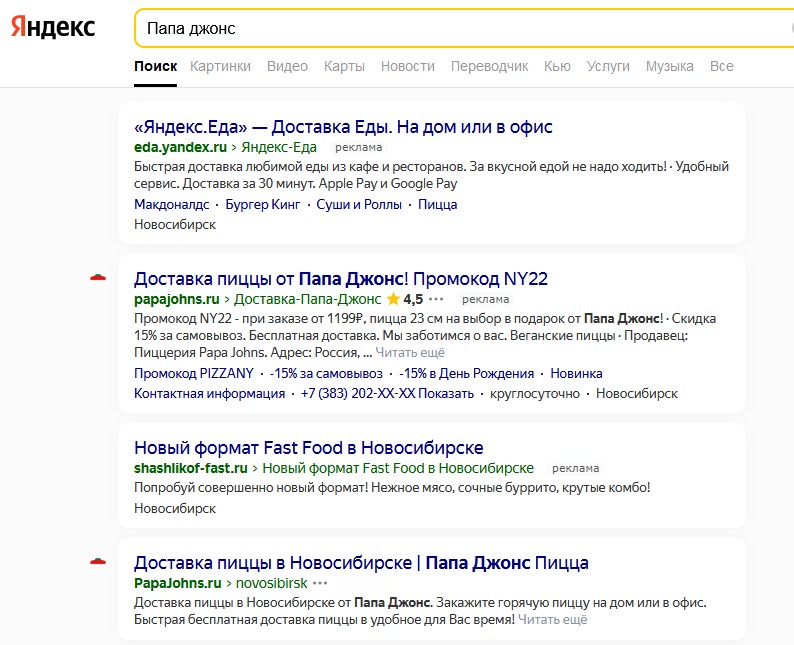Screen dimensions: 794x645
Task: Open the Карты tab
Action: 344,66
